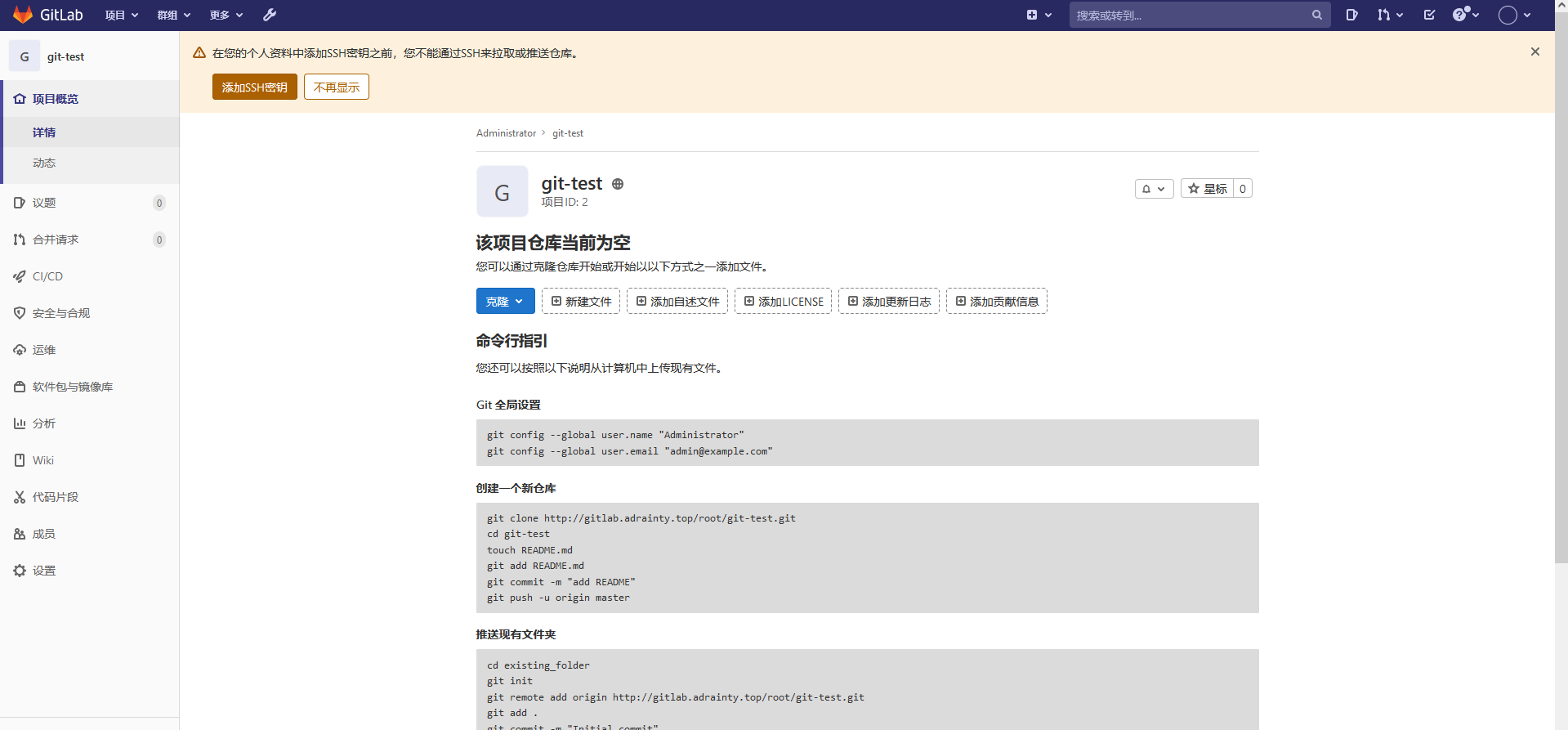Click the Git 全局设置 heading
This screenshot has height=730, width=1568.
pos(508,405)
